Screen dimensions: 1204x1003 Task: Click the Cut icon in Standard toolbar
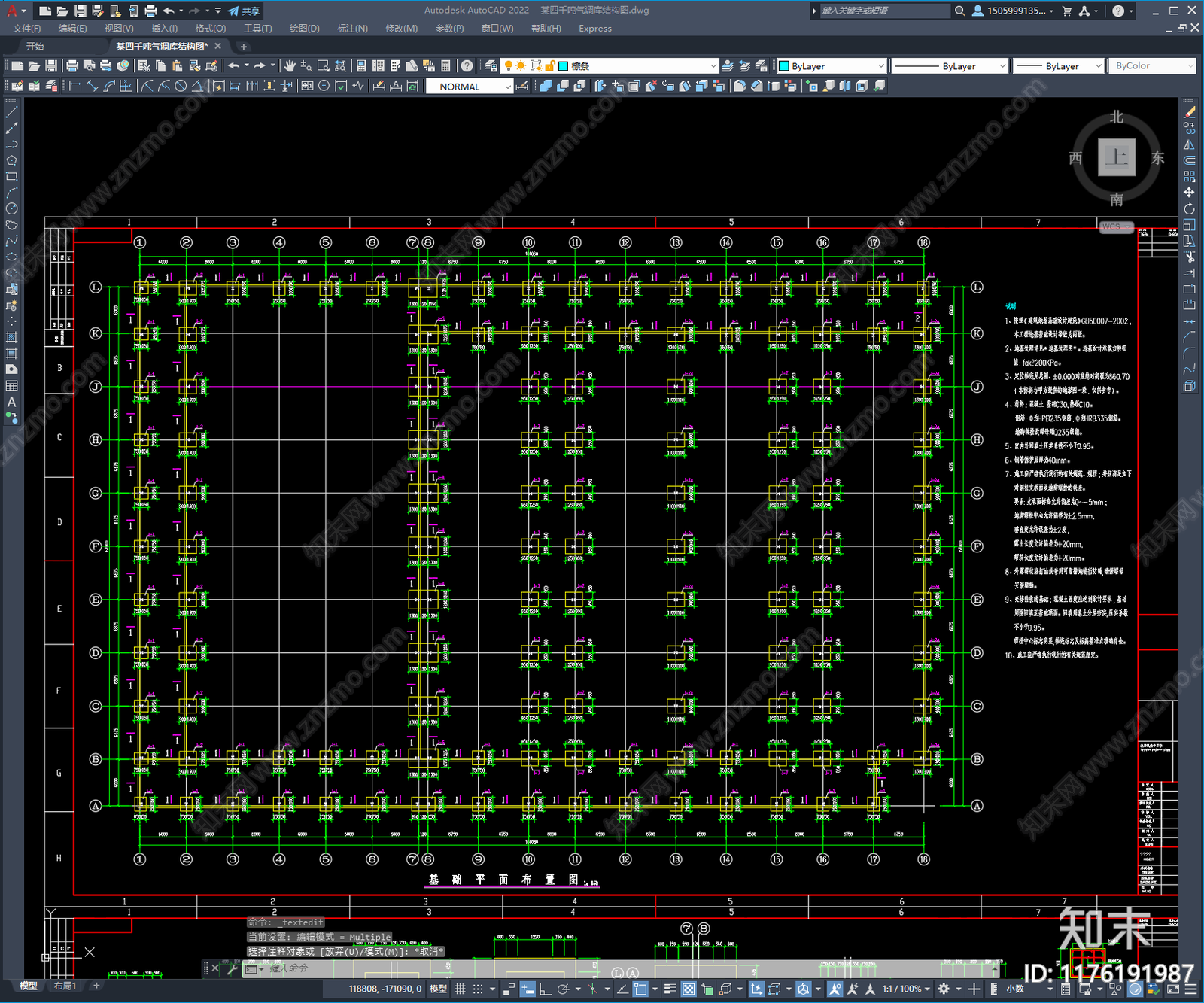[x=144, y=66]
